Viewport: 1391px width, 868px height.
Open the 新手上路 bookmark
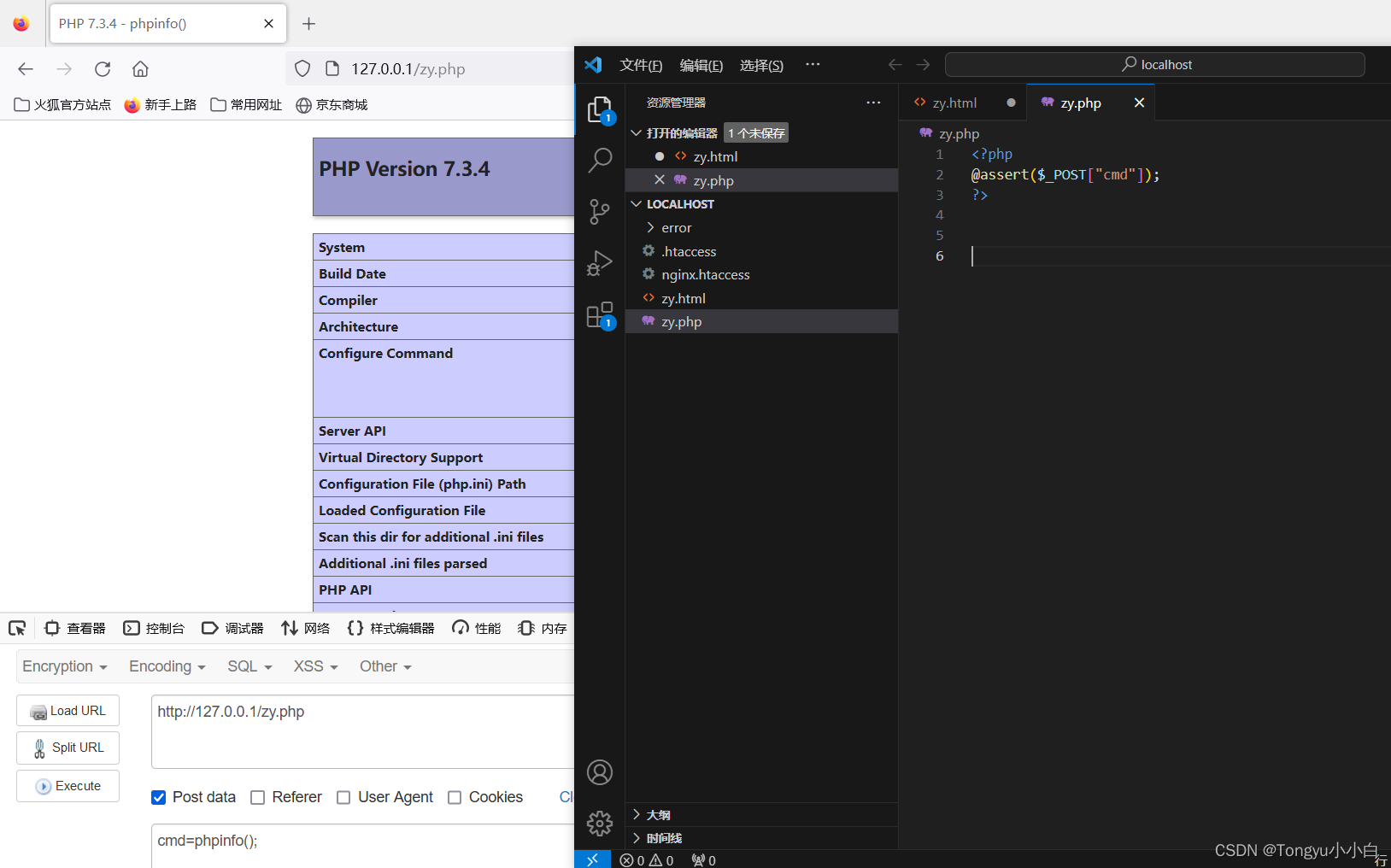coord(161,105)
